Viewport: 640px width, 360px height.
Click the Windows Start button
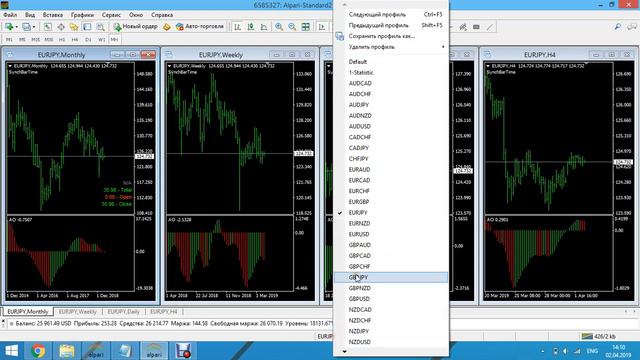(11, 351)
